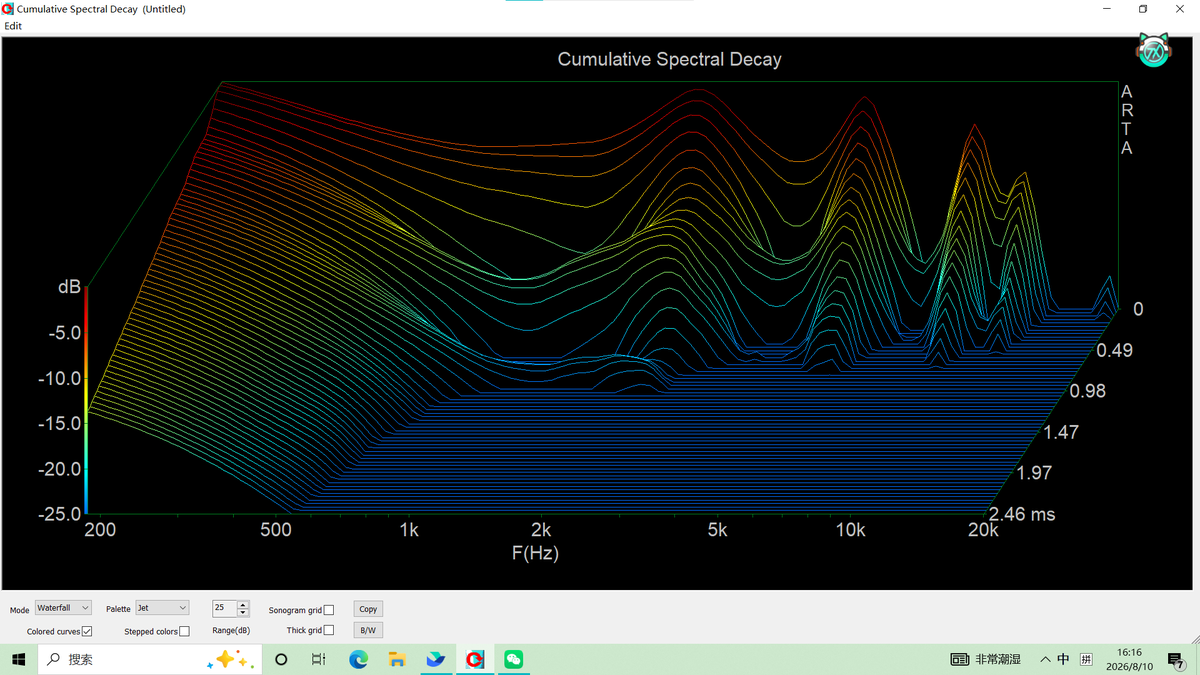This screenshot has width=1200, height=675.
Task: Click the 2.46 ms time axis label
Action: (1022, 514)
